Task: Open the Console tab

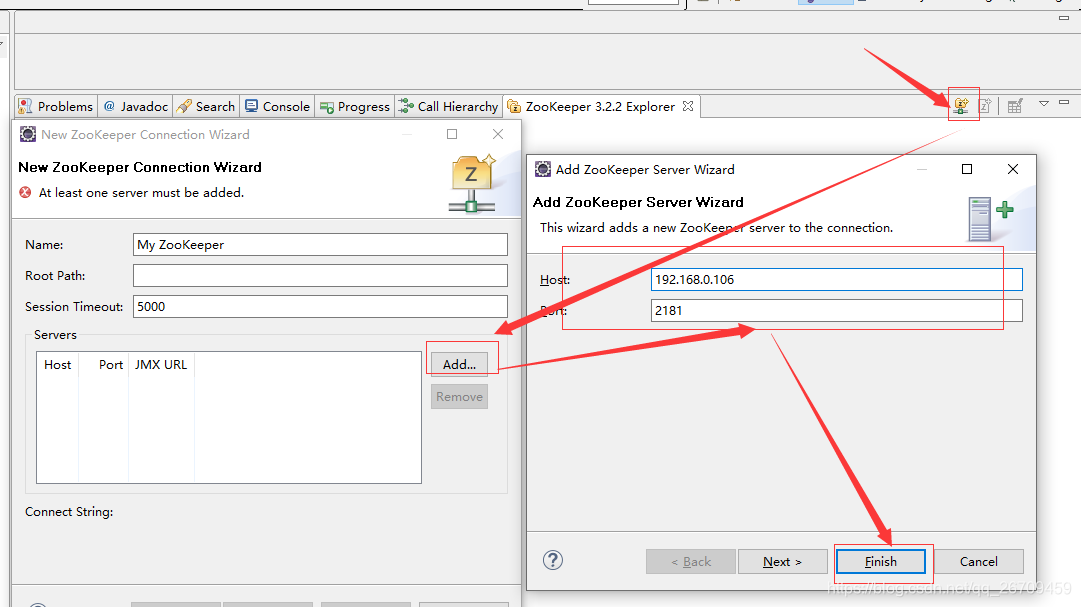Action: pos(278,106)
